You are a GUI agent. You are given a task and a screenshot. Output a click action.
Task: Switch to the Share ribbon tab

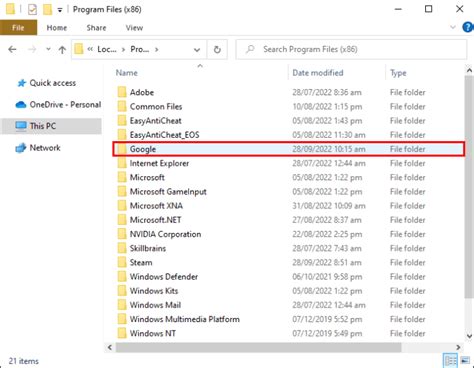tap(96, 28)
